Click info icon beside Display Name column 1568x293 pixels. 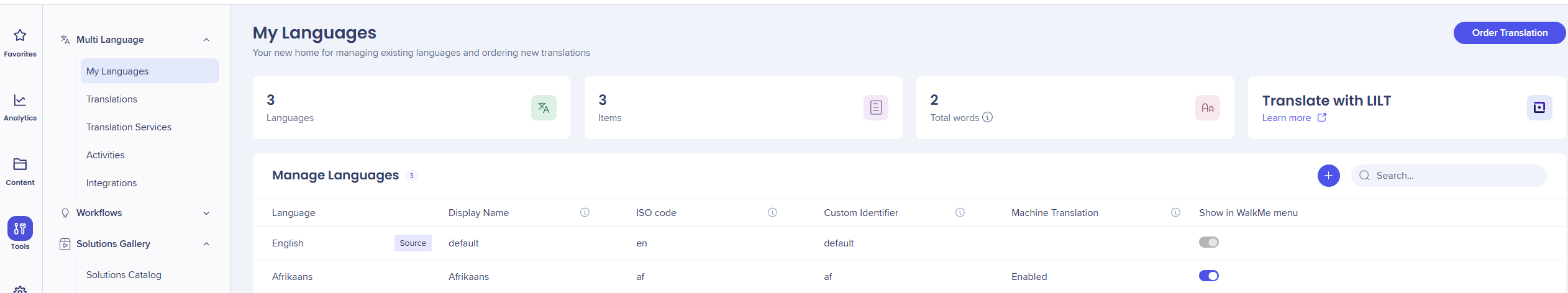click(x=585, y=212)
